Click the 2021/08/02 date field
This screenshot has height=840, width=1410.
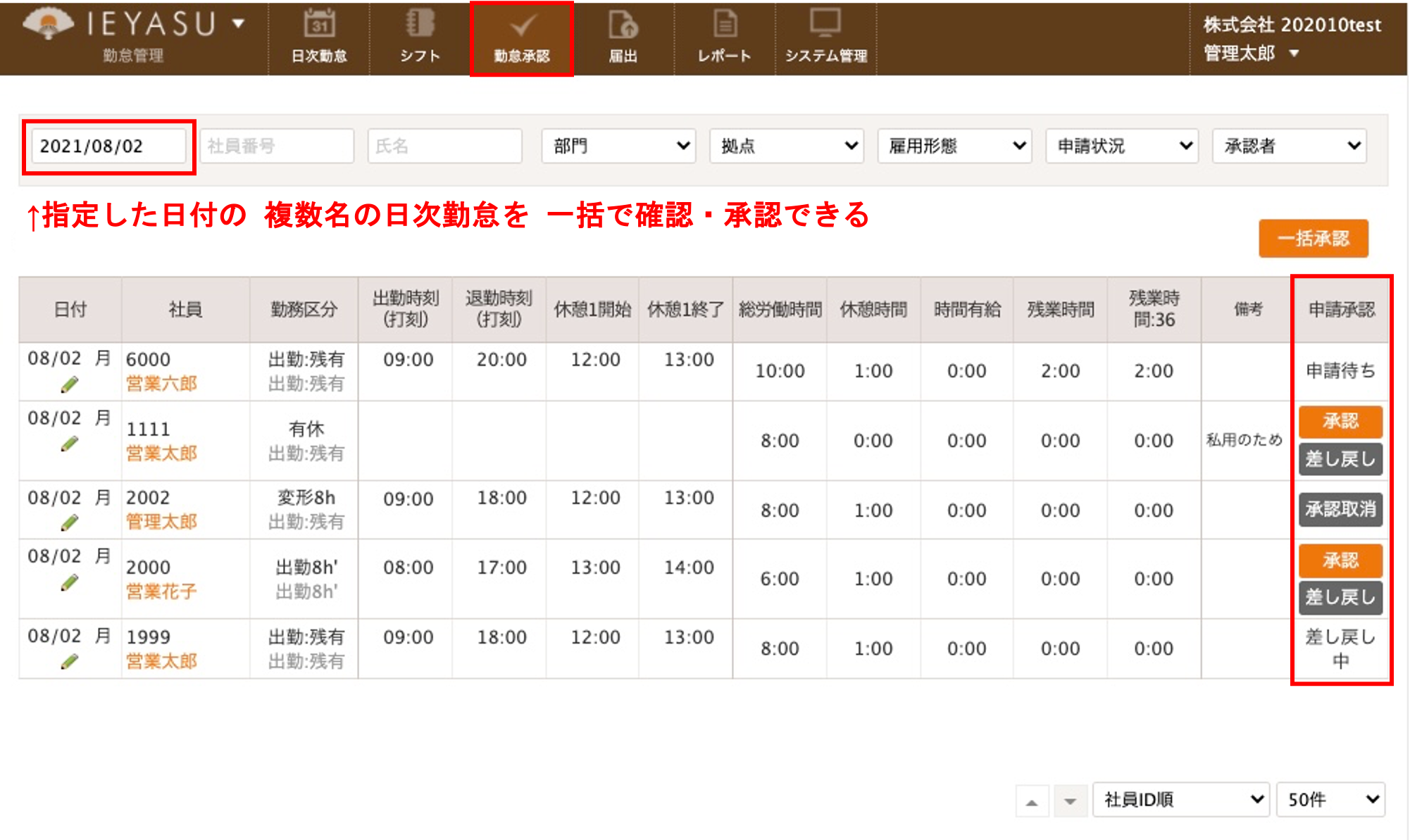coord(108,146)
